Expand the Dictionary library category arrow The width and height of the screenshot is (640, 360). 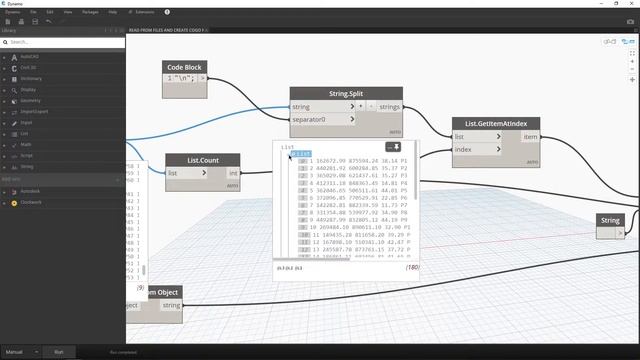tap(4, 79)
